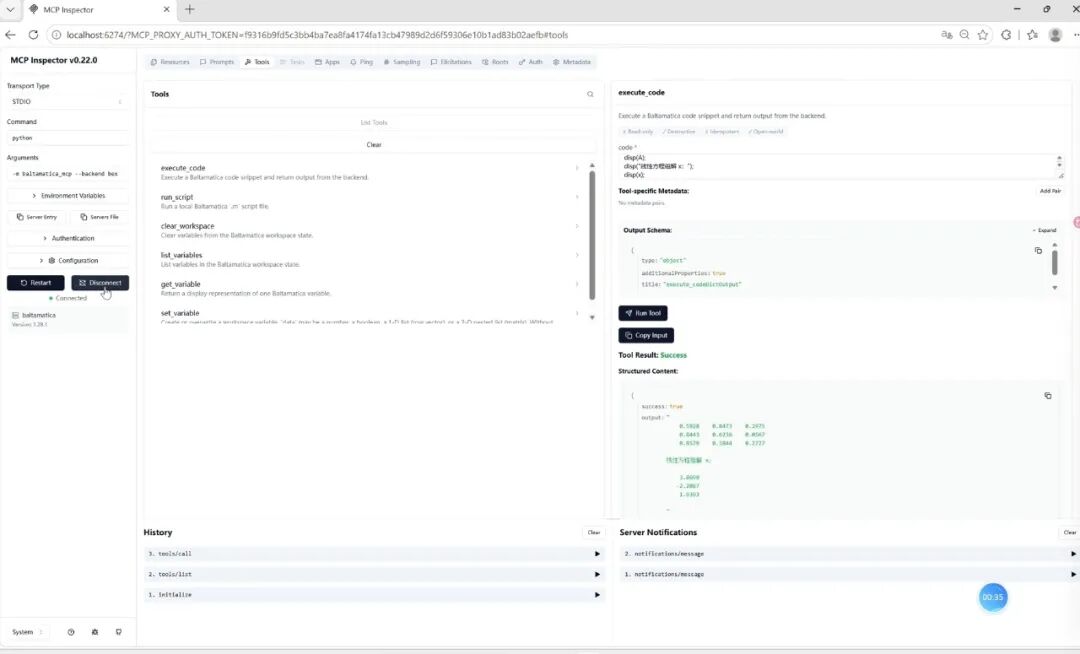Switch to the Prompts tab
The image size is (1080, 654).
pyautogui.click(x=217, y=62)
